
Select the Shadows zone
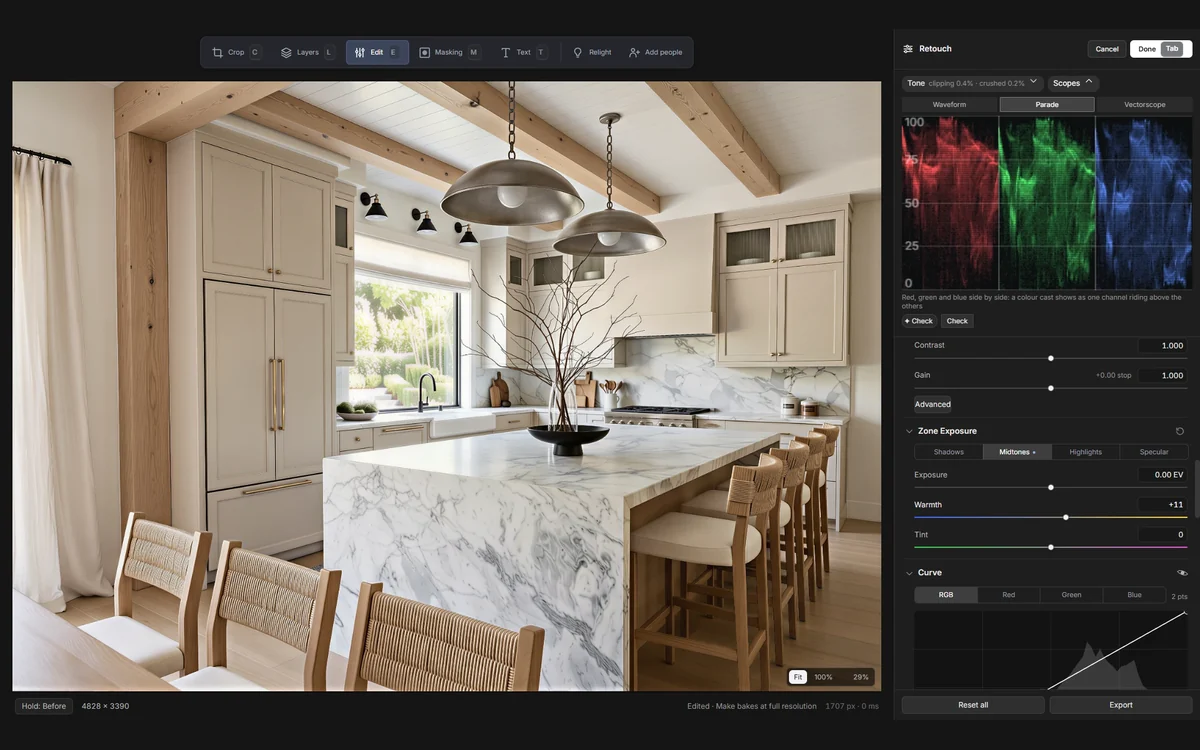pos(948,452)
